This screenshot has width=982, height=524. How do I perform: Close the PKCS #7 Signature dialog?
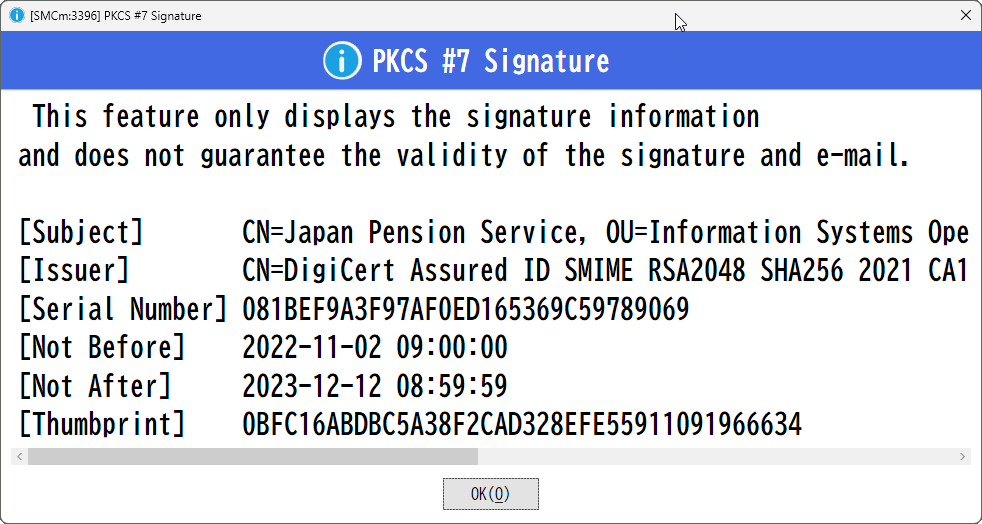[966, 16]
